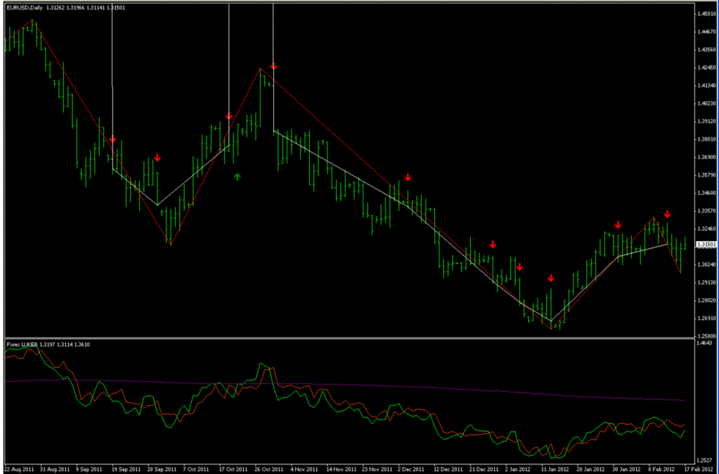Click the 17 Oct 2011 date label
The image size is (719, 474).
coord(232,469)
